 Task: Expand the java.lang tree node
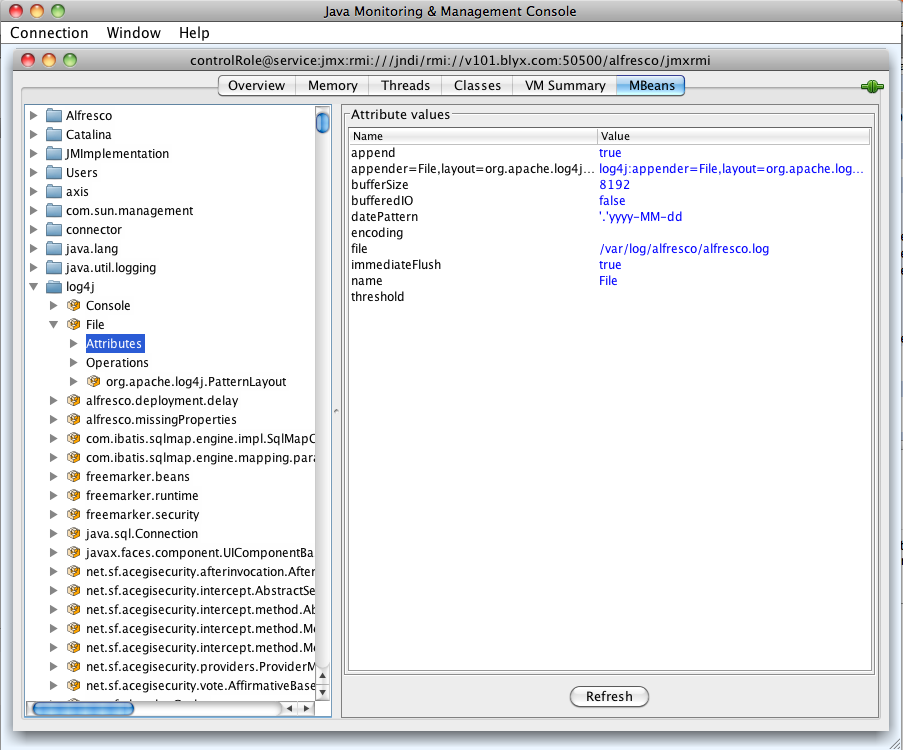(x=33, y=248)
